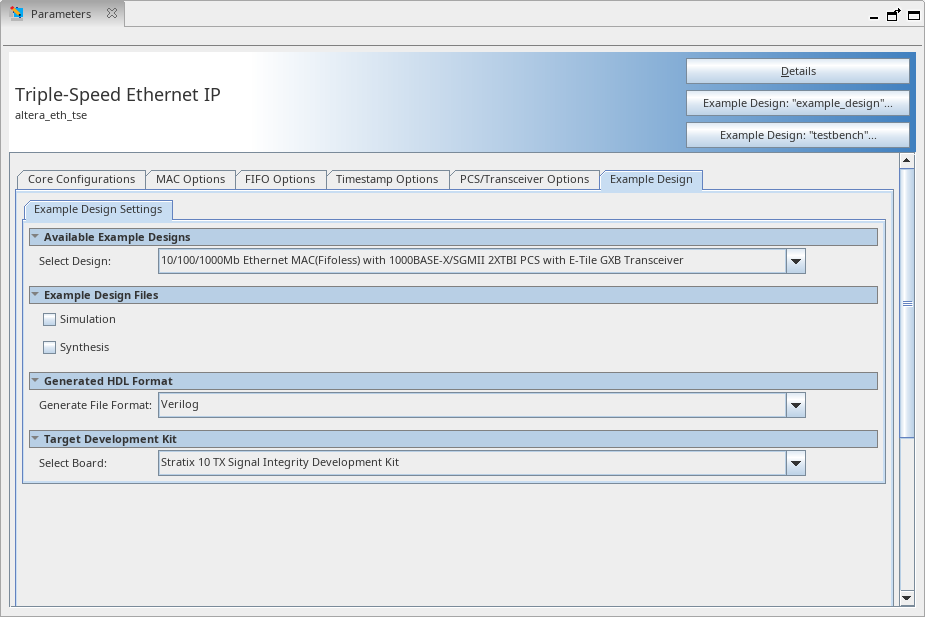Collapse the Target Development Kit section

(x=35, y=438)
